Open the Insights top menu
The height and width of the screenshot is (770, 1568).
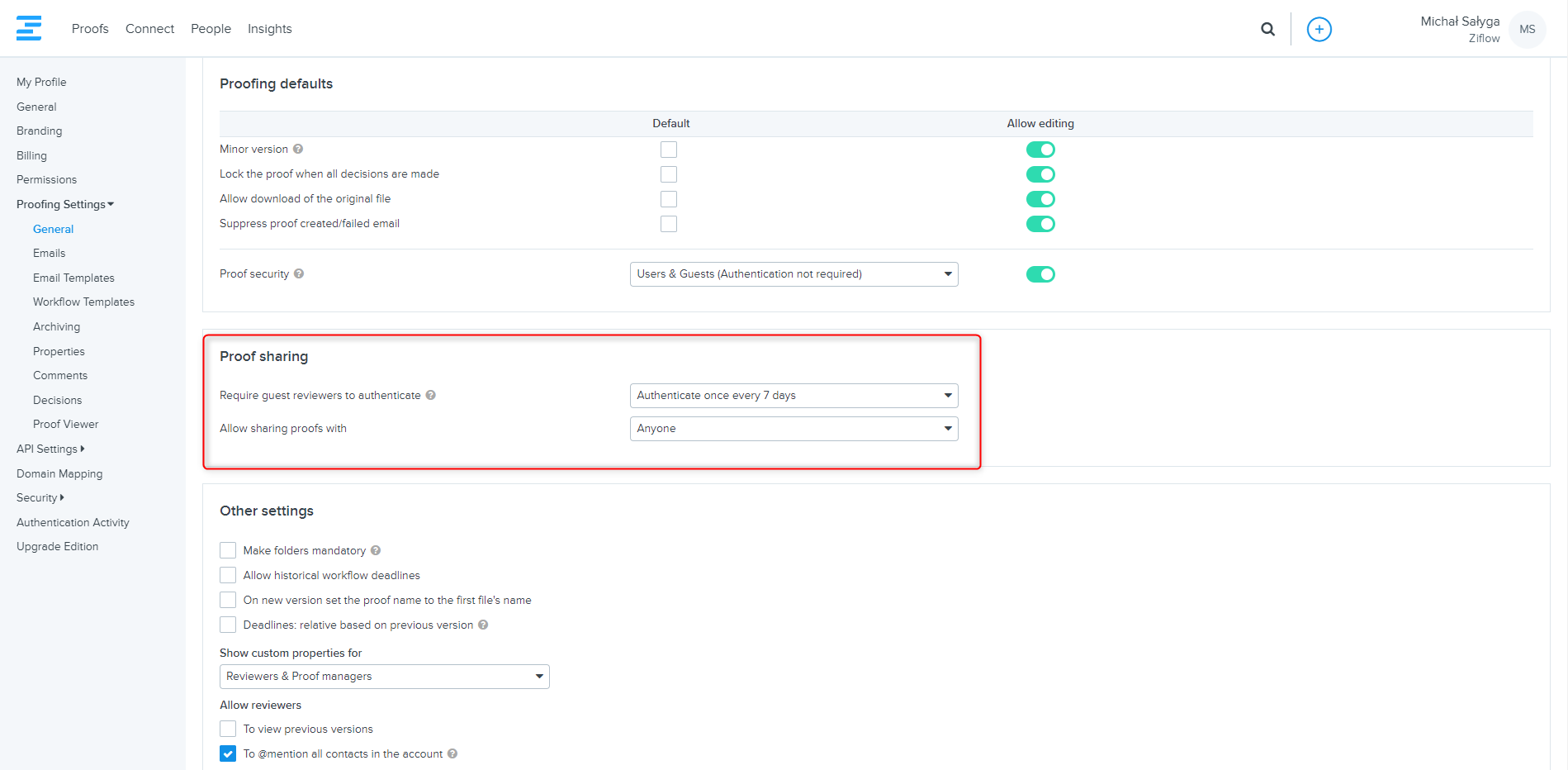click(x=269, y=29)
